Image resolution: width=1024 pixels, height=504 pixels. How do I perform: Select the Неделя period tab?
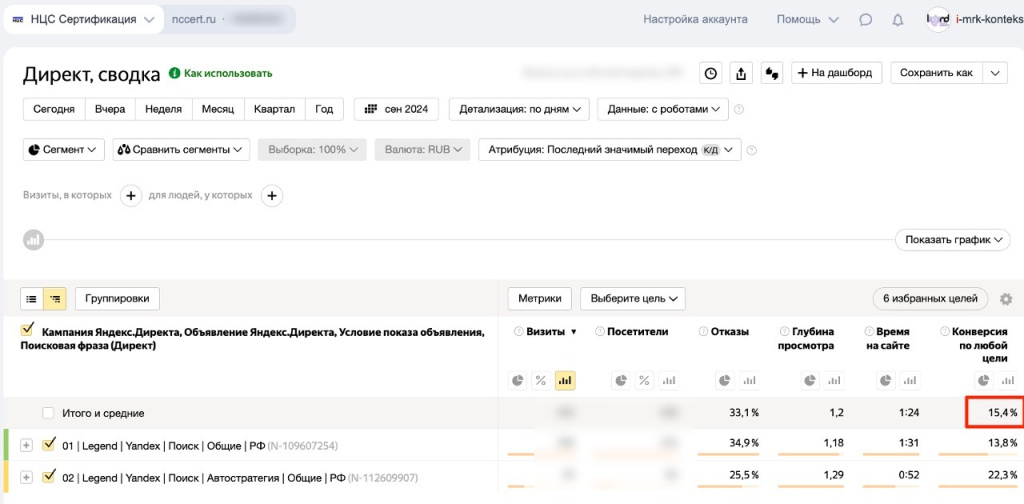tap(163, 109)
